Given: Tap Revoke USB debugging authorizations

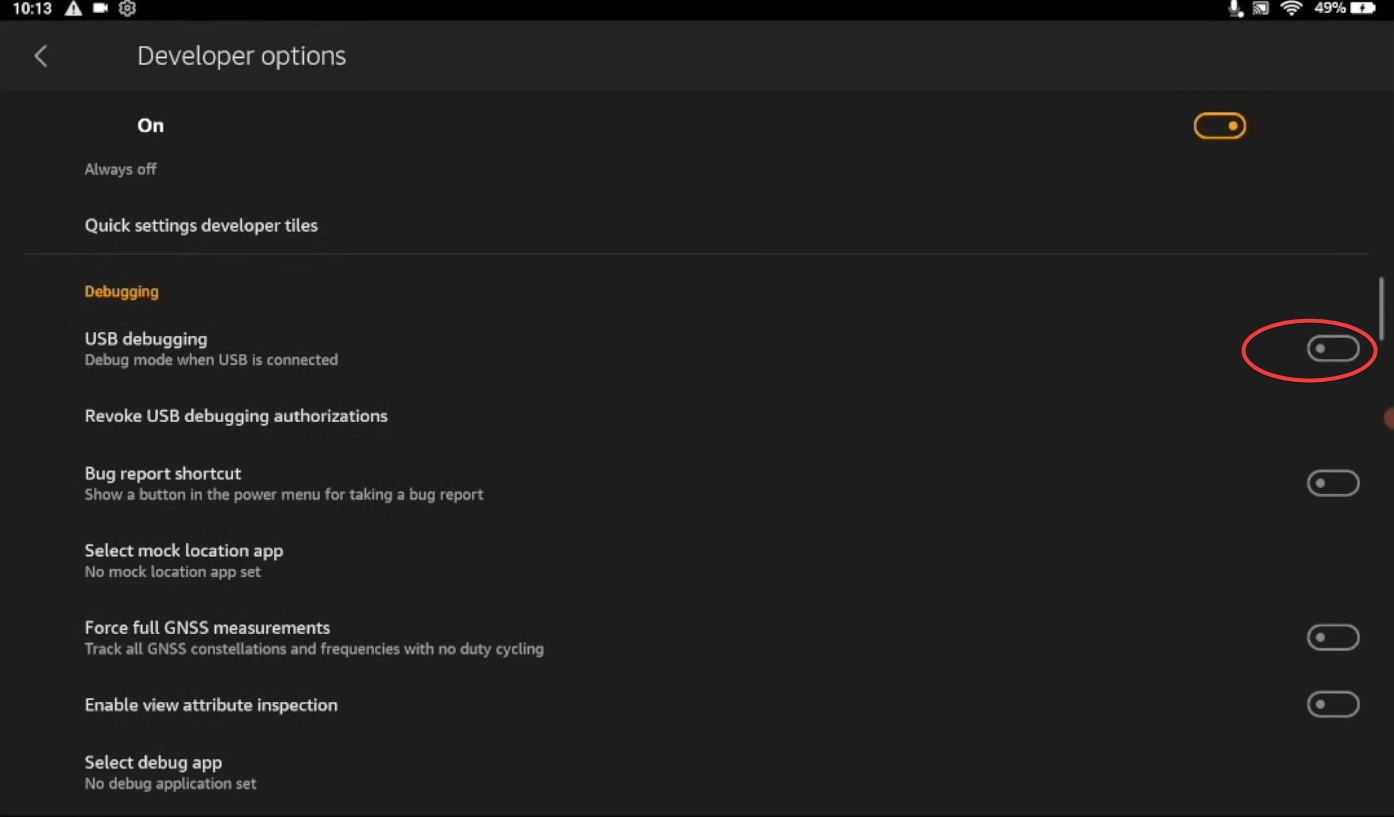Looking at the screenshot, I should 236,416.
